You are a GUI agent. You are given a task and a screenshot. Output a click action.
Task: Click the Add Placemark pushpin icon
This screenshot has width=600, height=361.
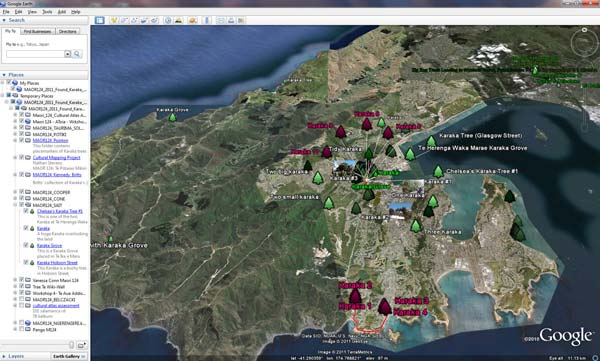[114, 20]
